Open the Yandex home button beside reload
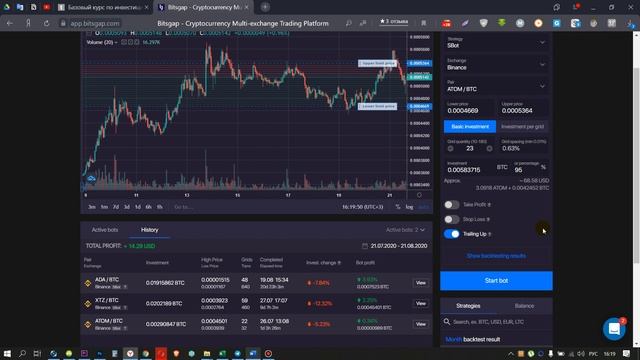 point(28,23)
